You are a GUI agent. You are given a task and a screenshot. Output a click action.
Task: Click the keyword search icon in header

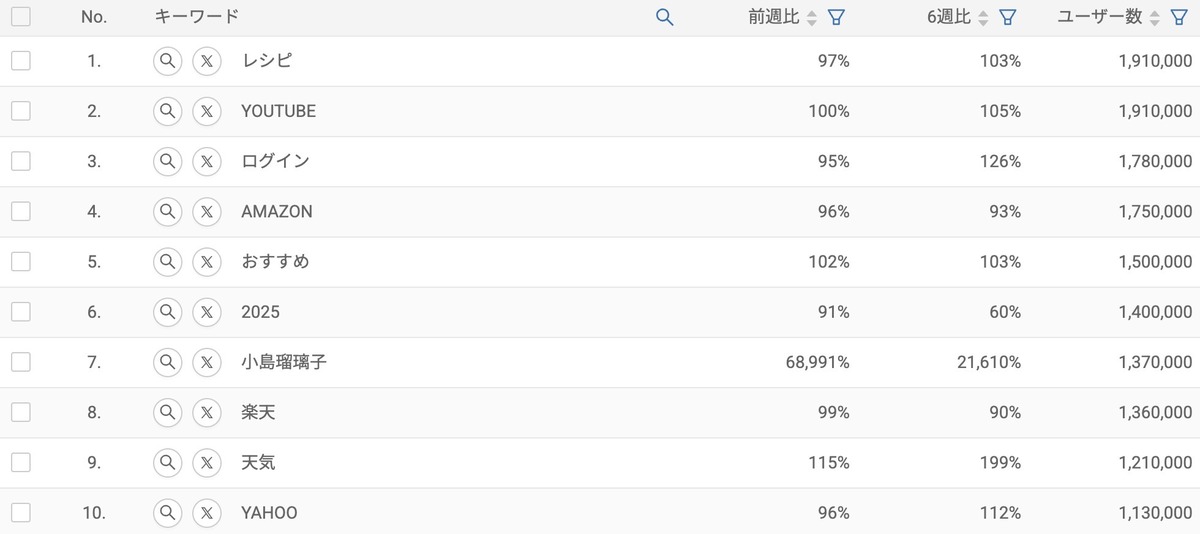point(664,17)
